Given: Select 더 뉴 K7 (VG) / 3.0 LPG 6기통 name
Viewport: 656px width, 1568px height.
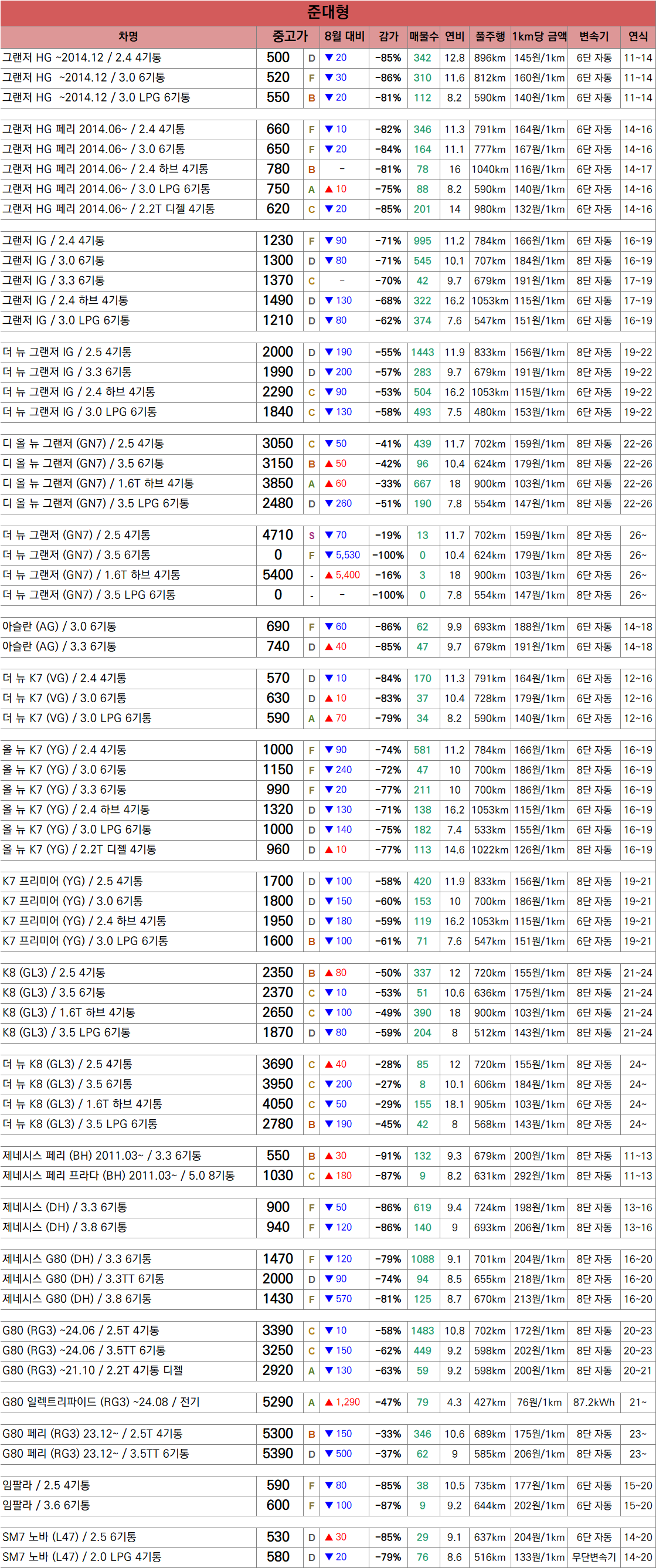Looking at the screenshot, I should pyautogui.click(x=77, y=718).
